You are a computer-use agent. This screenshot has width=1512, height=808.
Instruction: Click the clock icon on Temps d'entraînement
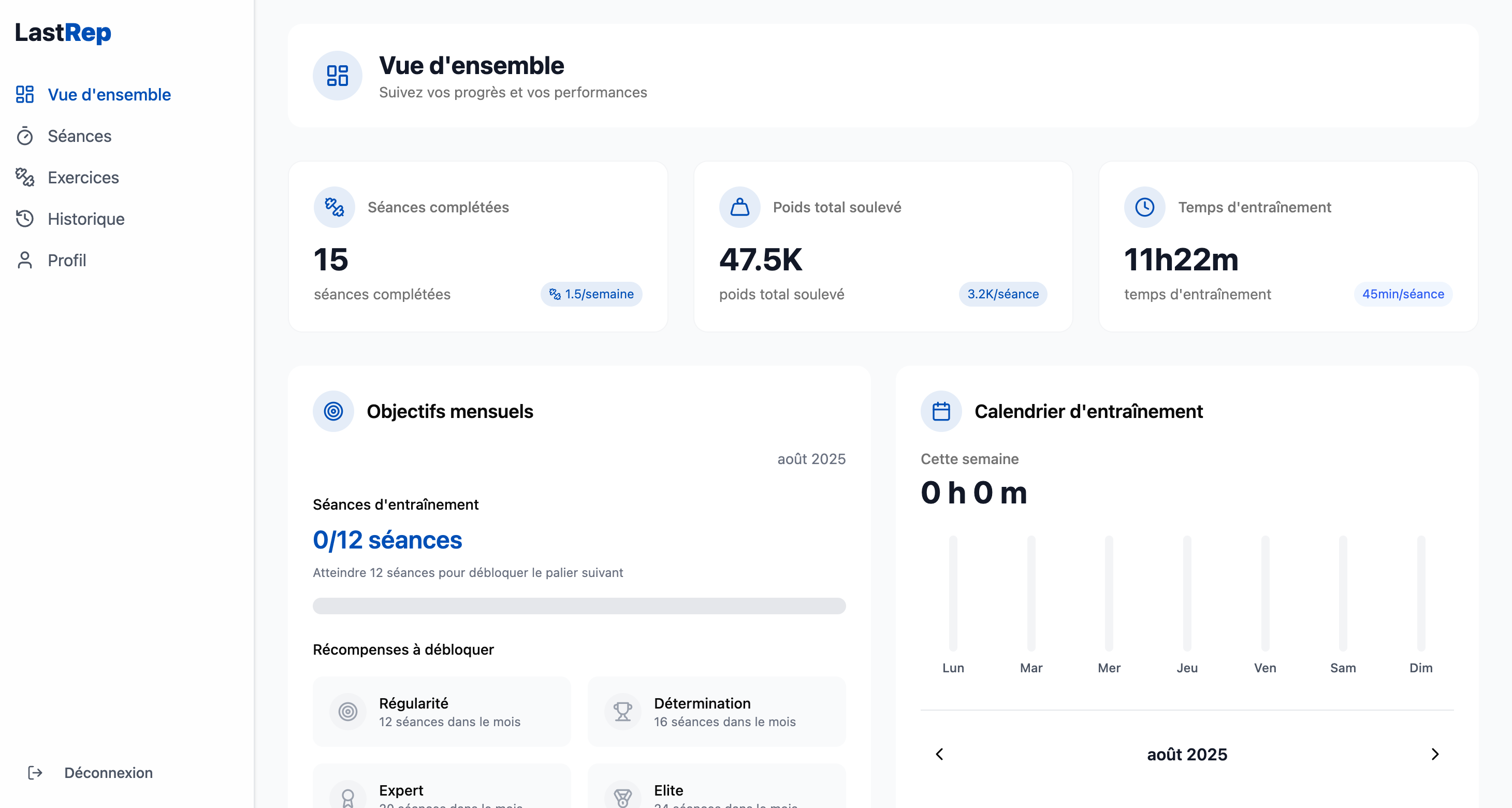point(1144,207)
